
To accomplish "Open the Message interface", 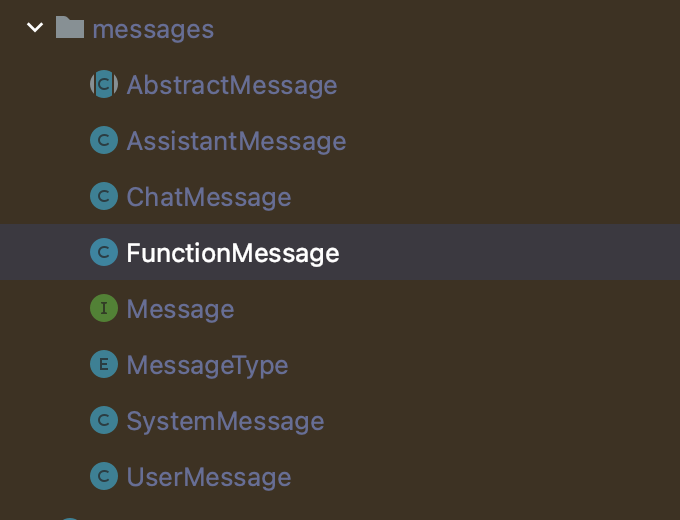I will tap(180, 309).
